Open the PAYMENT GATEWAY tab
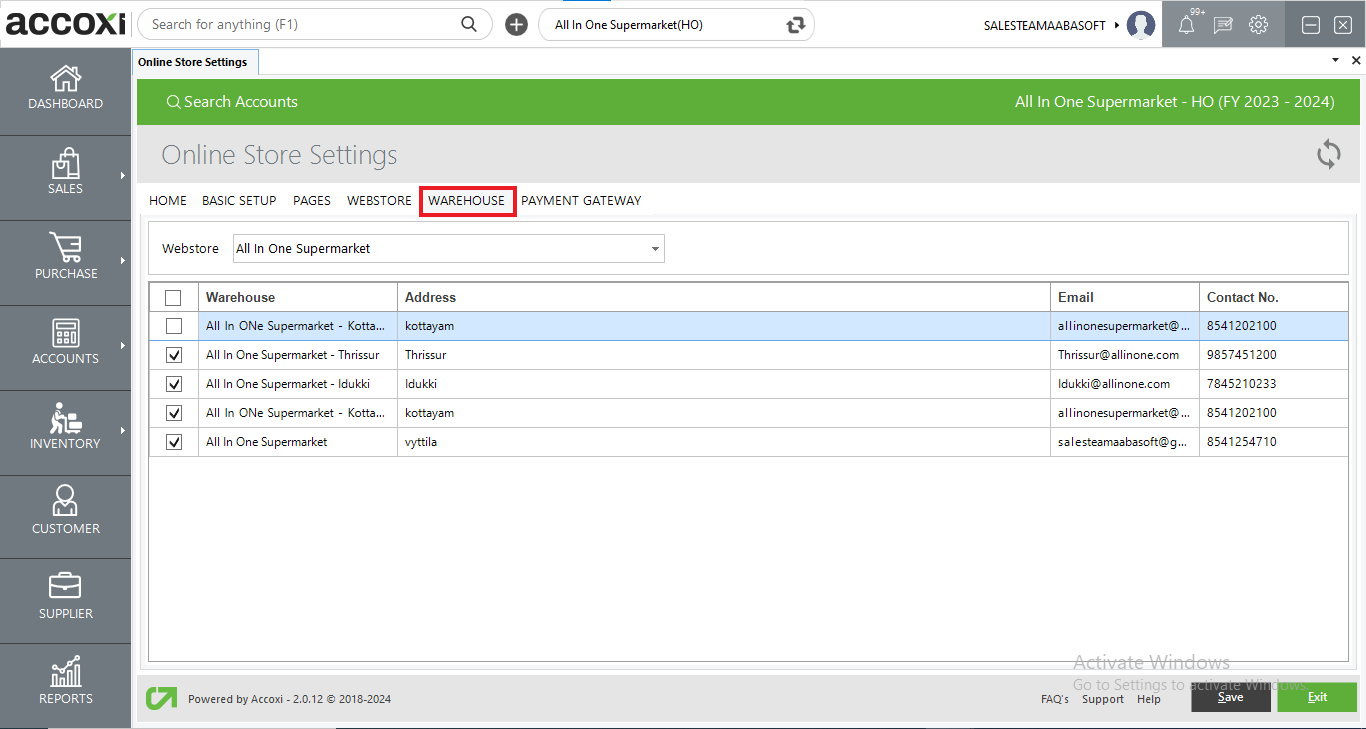 (581, 200)
